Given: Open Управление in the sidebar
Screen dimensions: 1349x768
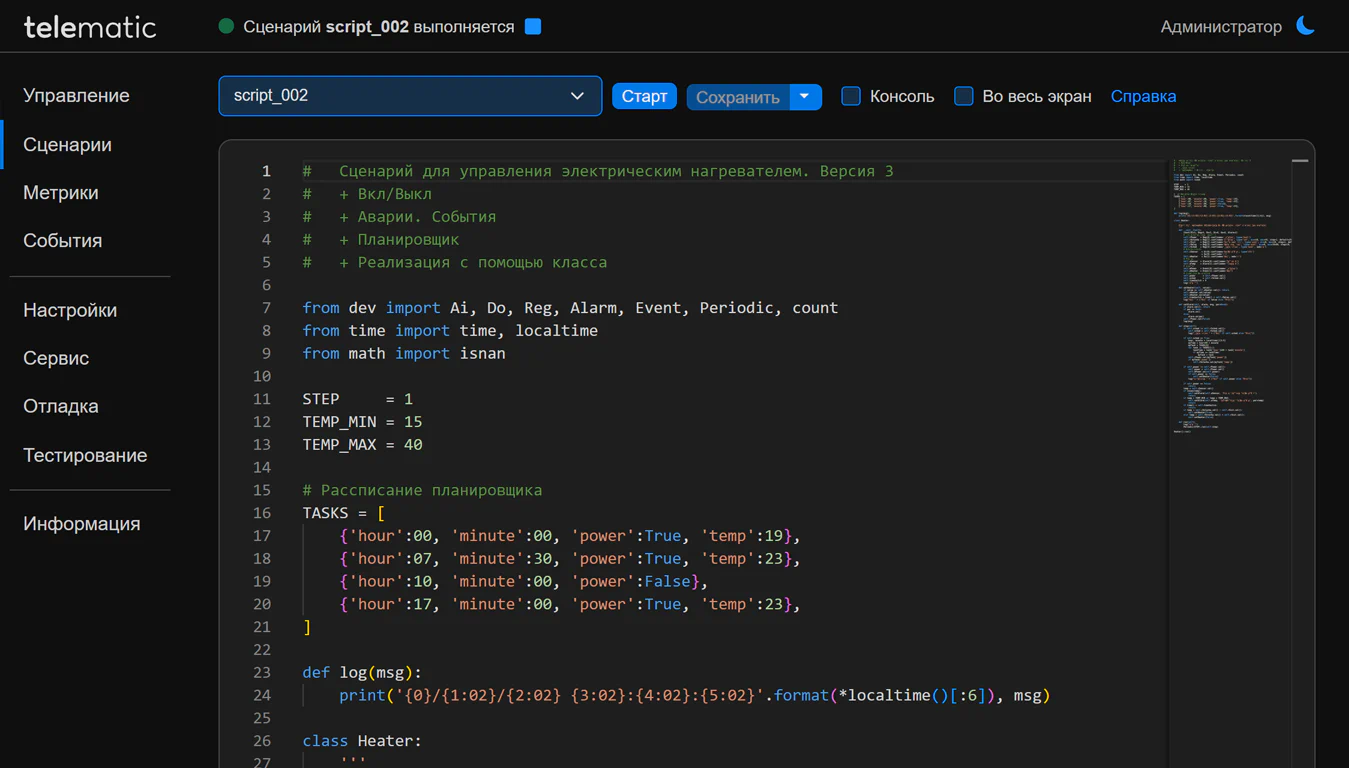Looking at the screenshot, I should pyautogui.click(x=76, y=96).
